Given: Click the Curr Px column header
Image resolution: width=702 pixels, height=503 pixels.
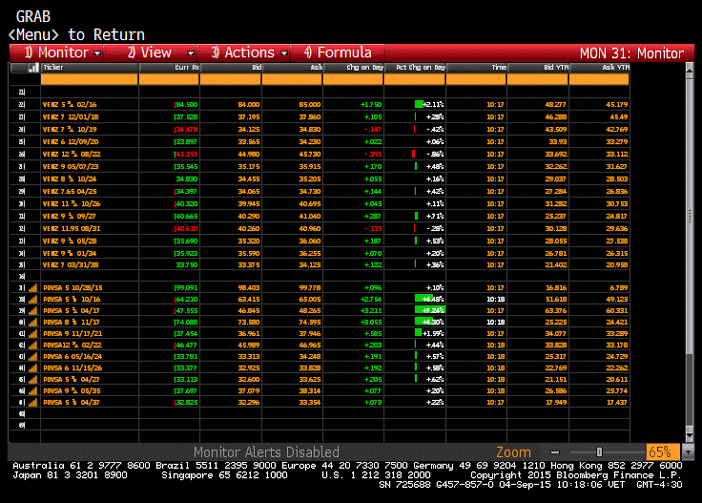Looking at the screenshot, I should [169, 68].
